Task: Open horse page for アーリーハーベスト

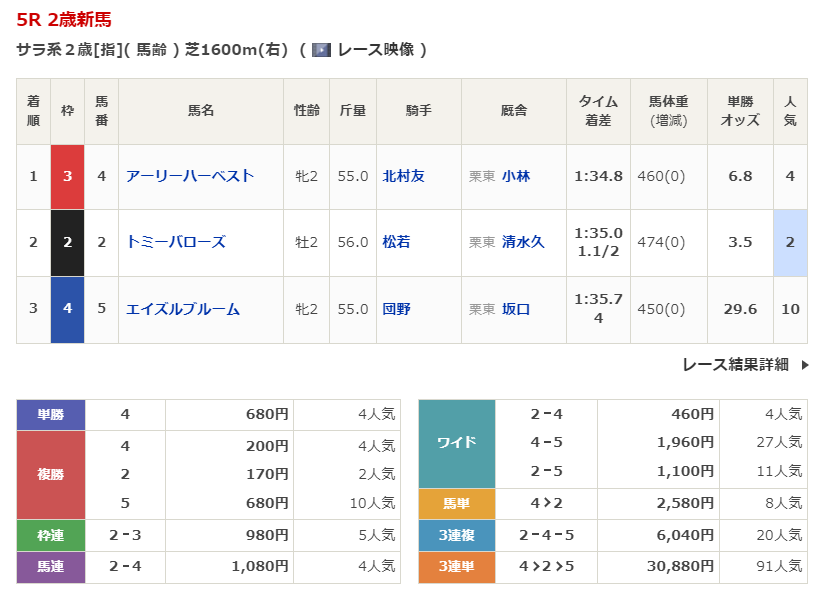Action: point(190,176)
